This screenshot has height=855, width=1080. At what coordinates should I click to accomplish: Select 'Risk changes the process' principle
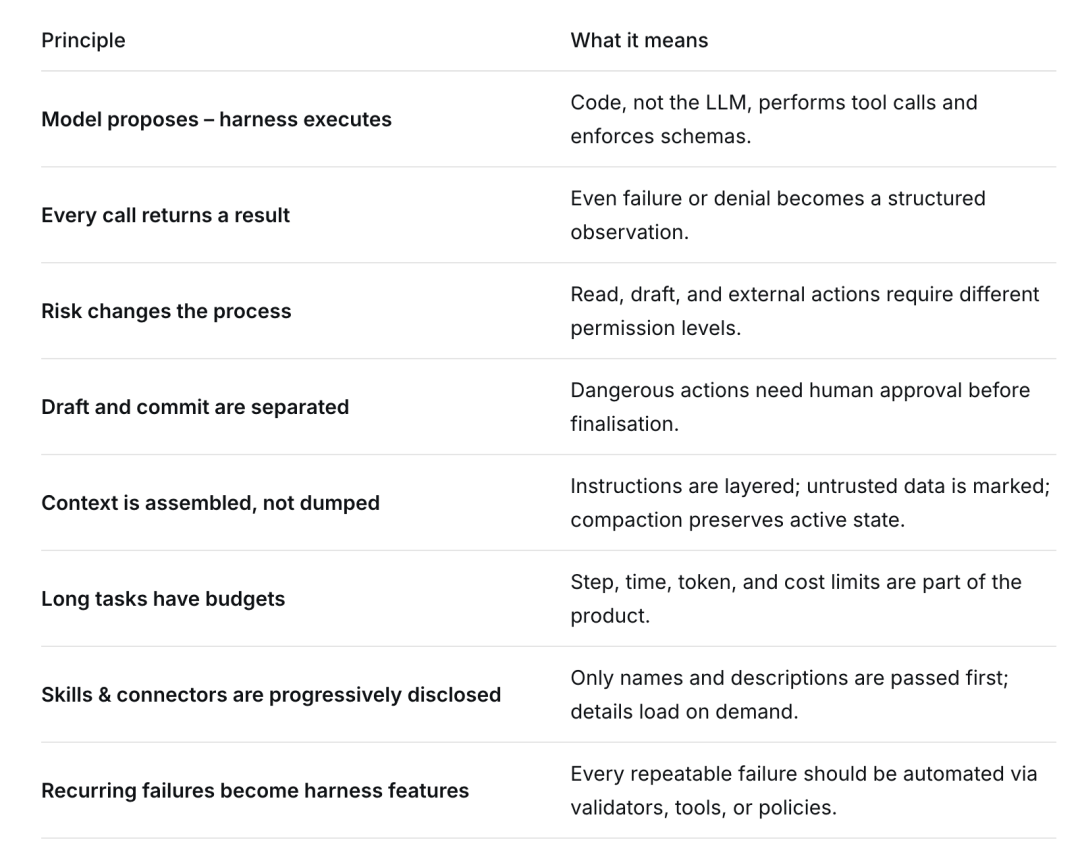[166, 311]
